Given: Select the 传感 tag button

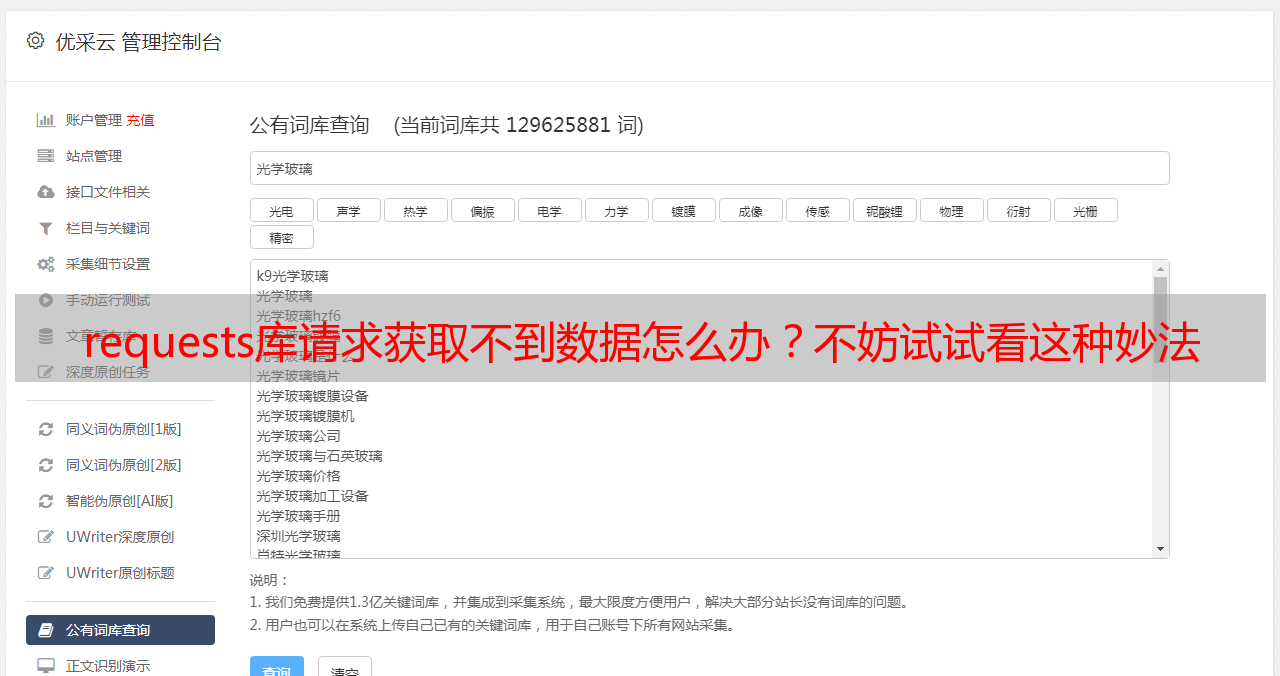Looking at the screenshot, I should click(x=817, y=210).
